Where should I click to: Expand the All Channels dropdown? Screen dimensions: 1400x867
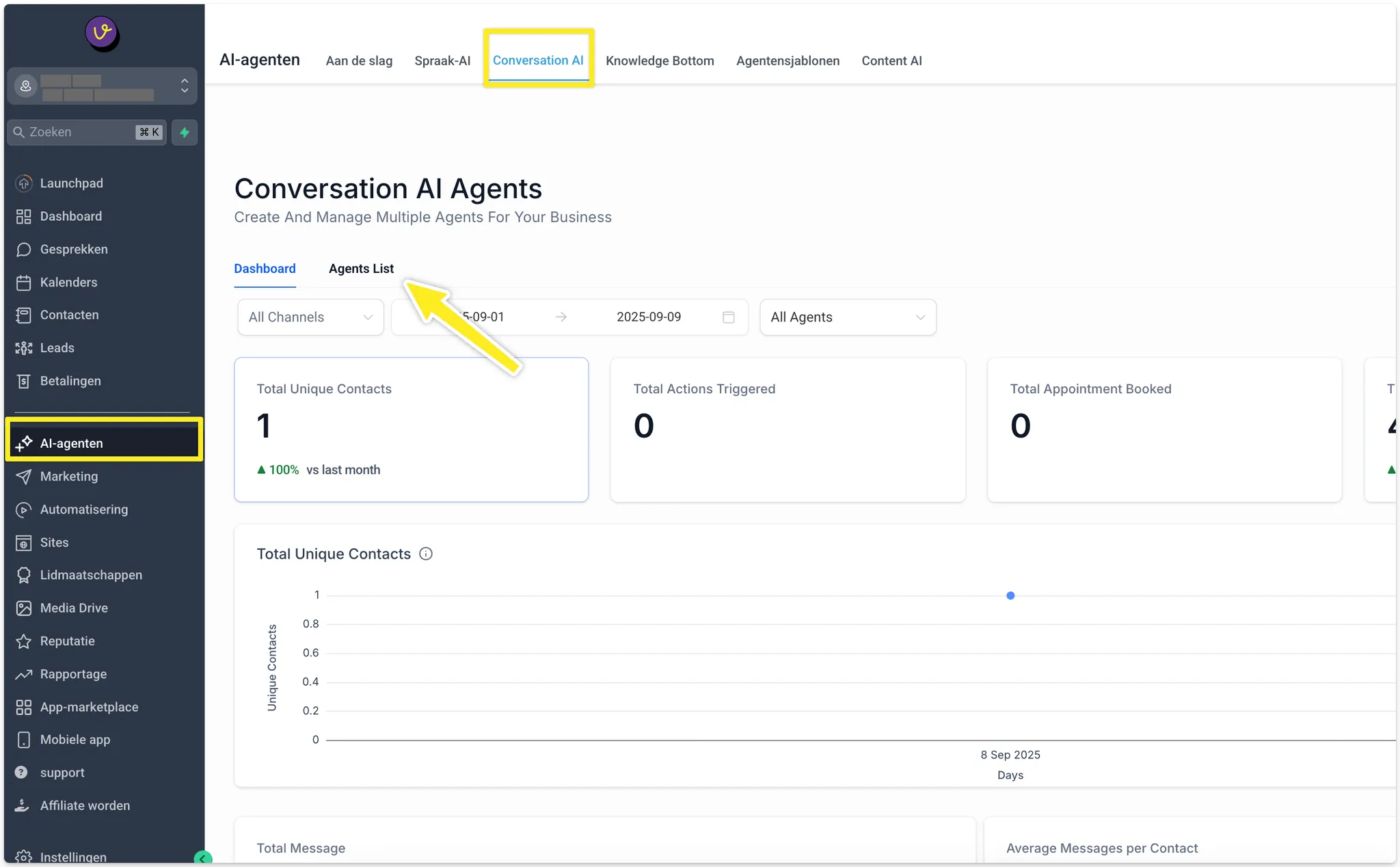click(x=310, y=317)
